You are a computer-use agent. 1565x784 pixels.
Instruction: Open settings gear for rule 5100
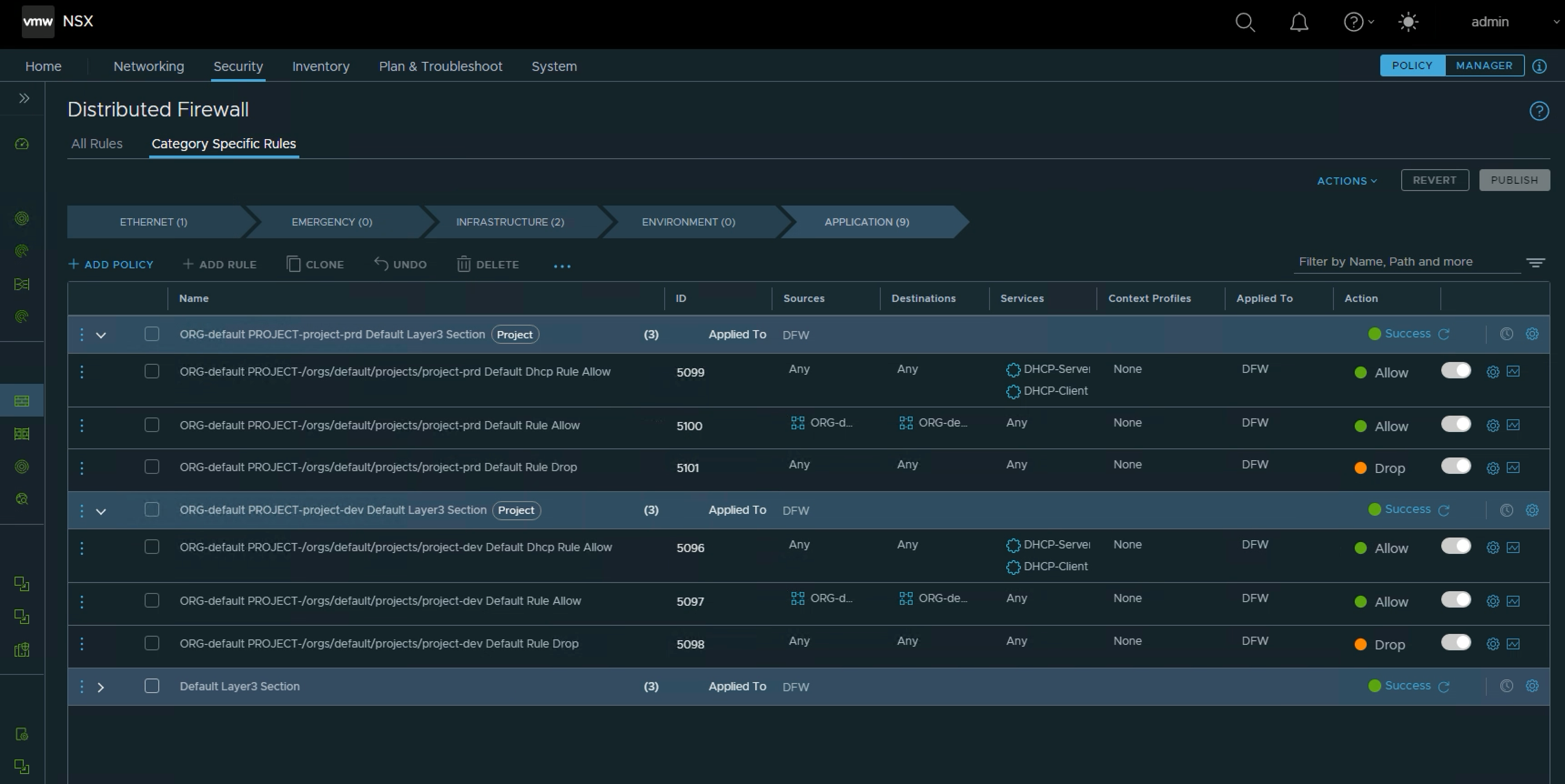point(1493,426)
